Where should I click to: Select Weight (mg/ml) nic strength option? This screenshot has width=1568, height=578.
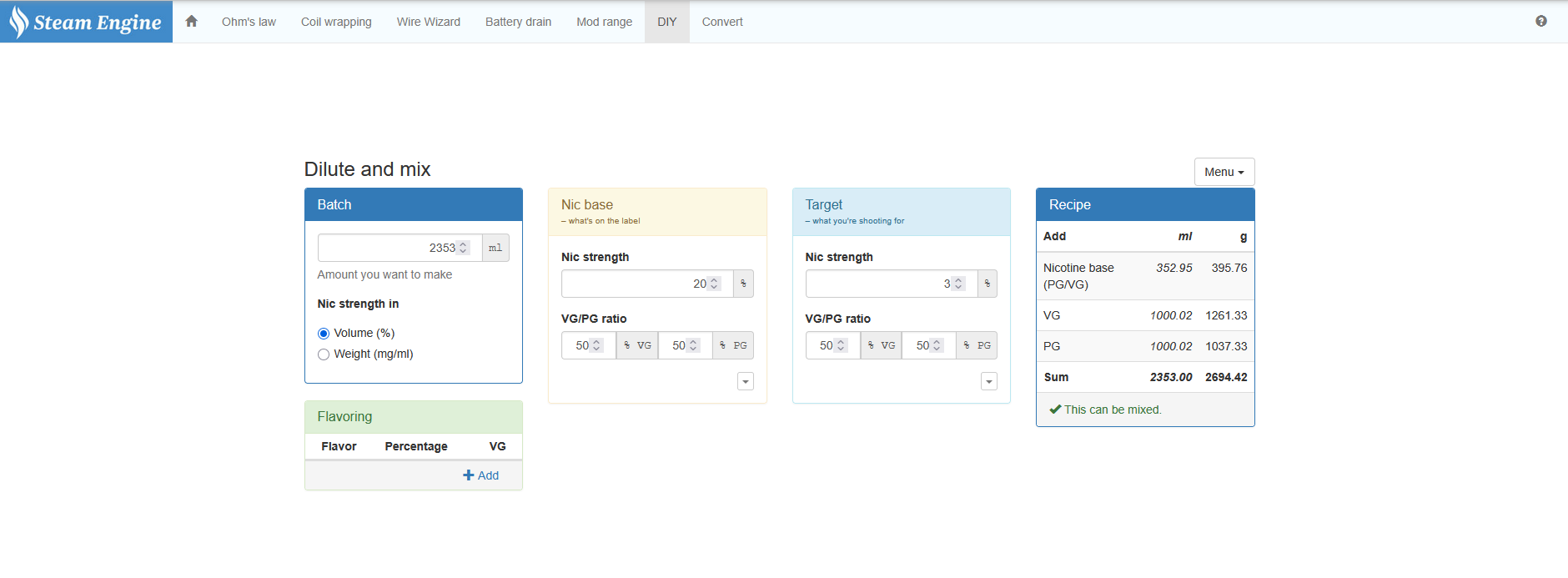pyautogui.click(x=324, y=354)
